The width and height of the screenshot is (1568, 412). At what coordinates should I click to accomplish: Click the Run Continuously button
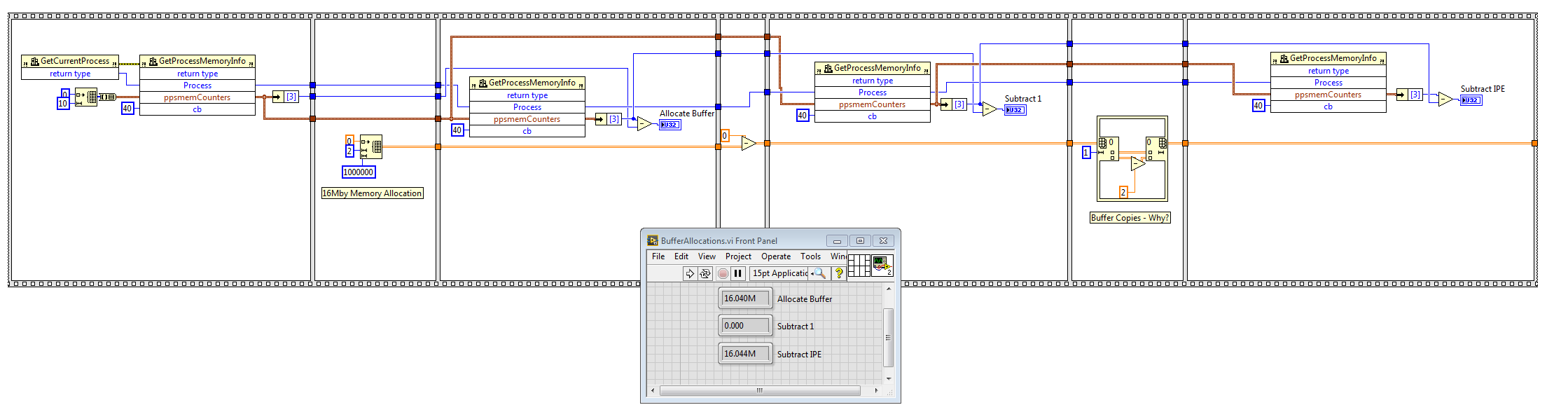point(705,274)
